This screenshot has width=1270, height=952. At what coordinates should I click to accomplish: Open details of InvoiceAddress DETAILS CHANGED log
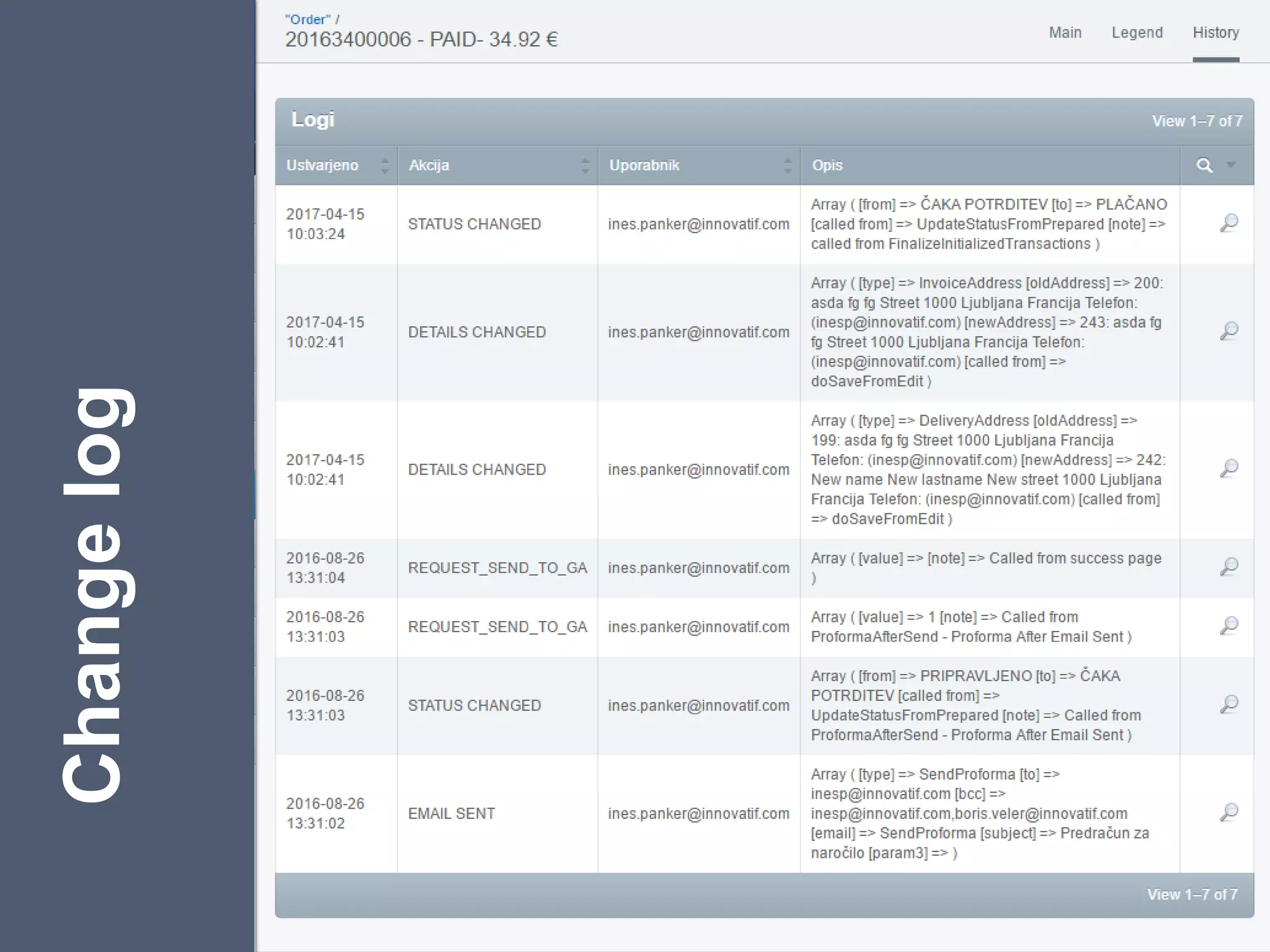[x=1228, y=332]
